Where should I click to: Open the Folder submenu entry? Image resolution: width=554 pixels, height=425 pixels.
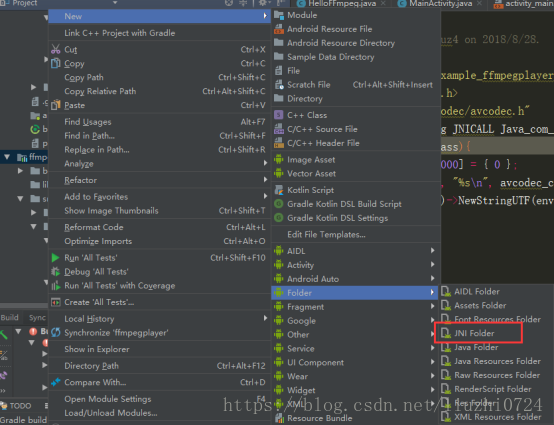[354, 293]
